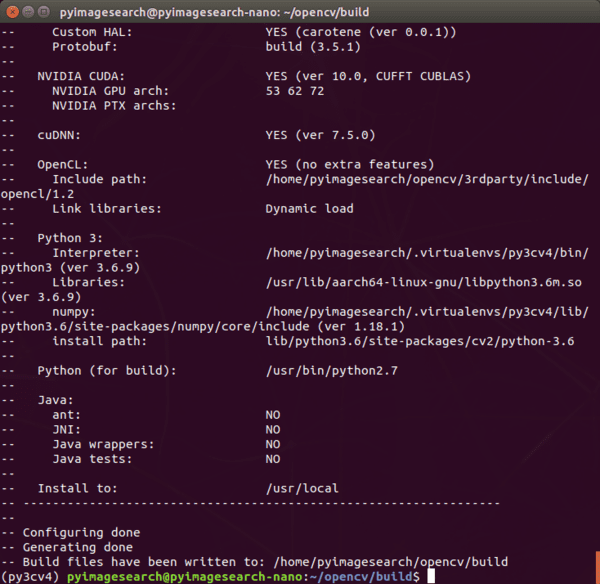Click 'Java:' heading
Viewport: 600px width, 584px height.
55,400
